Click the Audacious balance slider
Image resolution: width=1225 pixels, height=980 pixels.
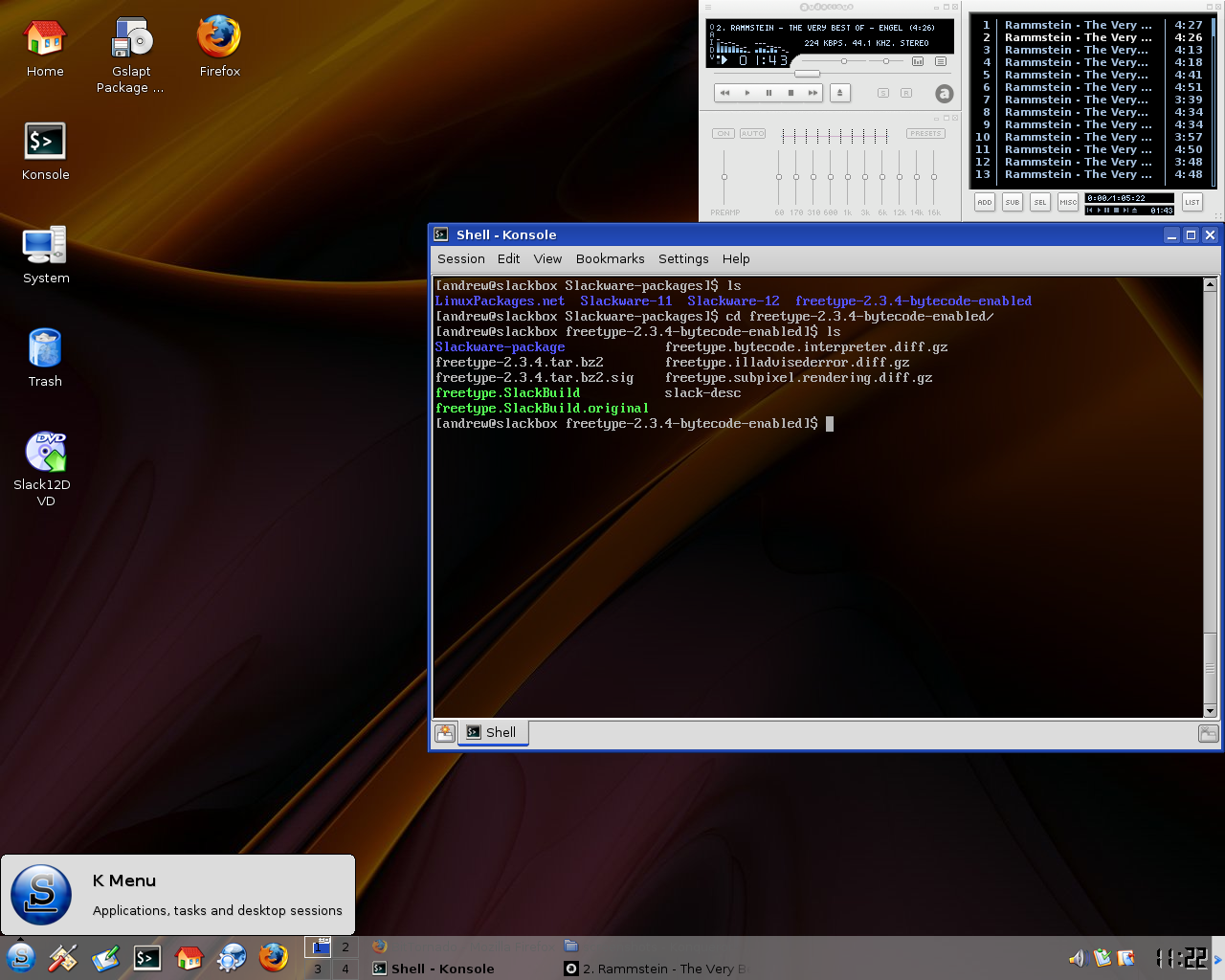(888, 61)
